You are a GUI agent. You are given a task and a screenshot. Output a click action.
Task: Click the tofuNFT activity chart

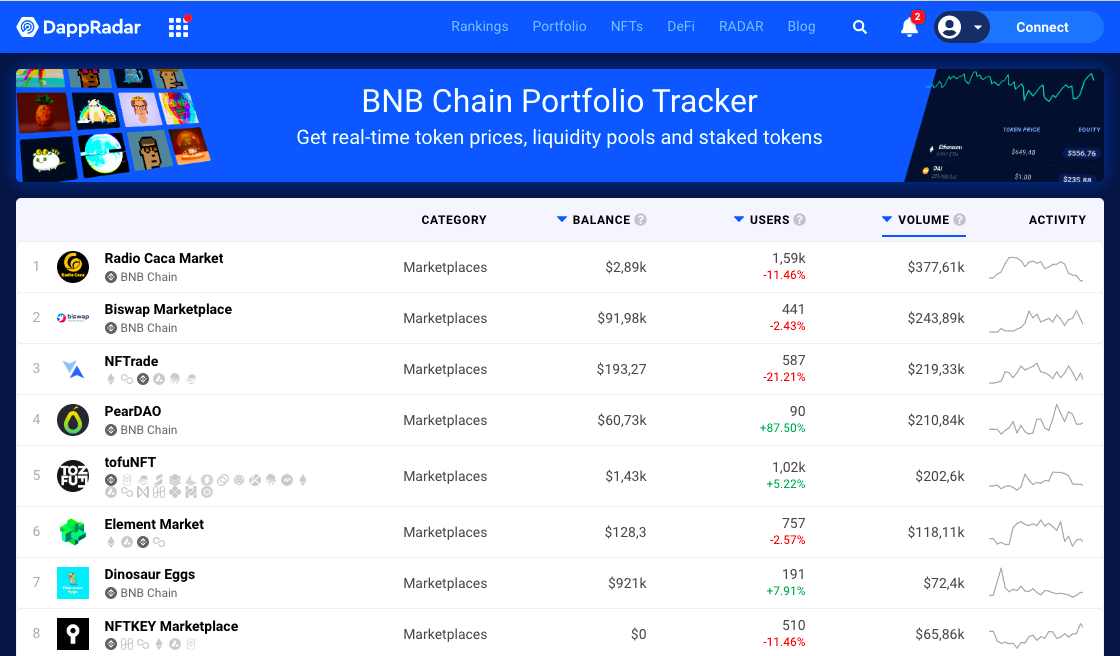(x=1036, y=480)
